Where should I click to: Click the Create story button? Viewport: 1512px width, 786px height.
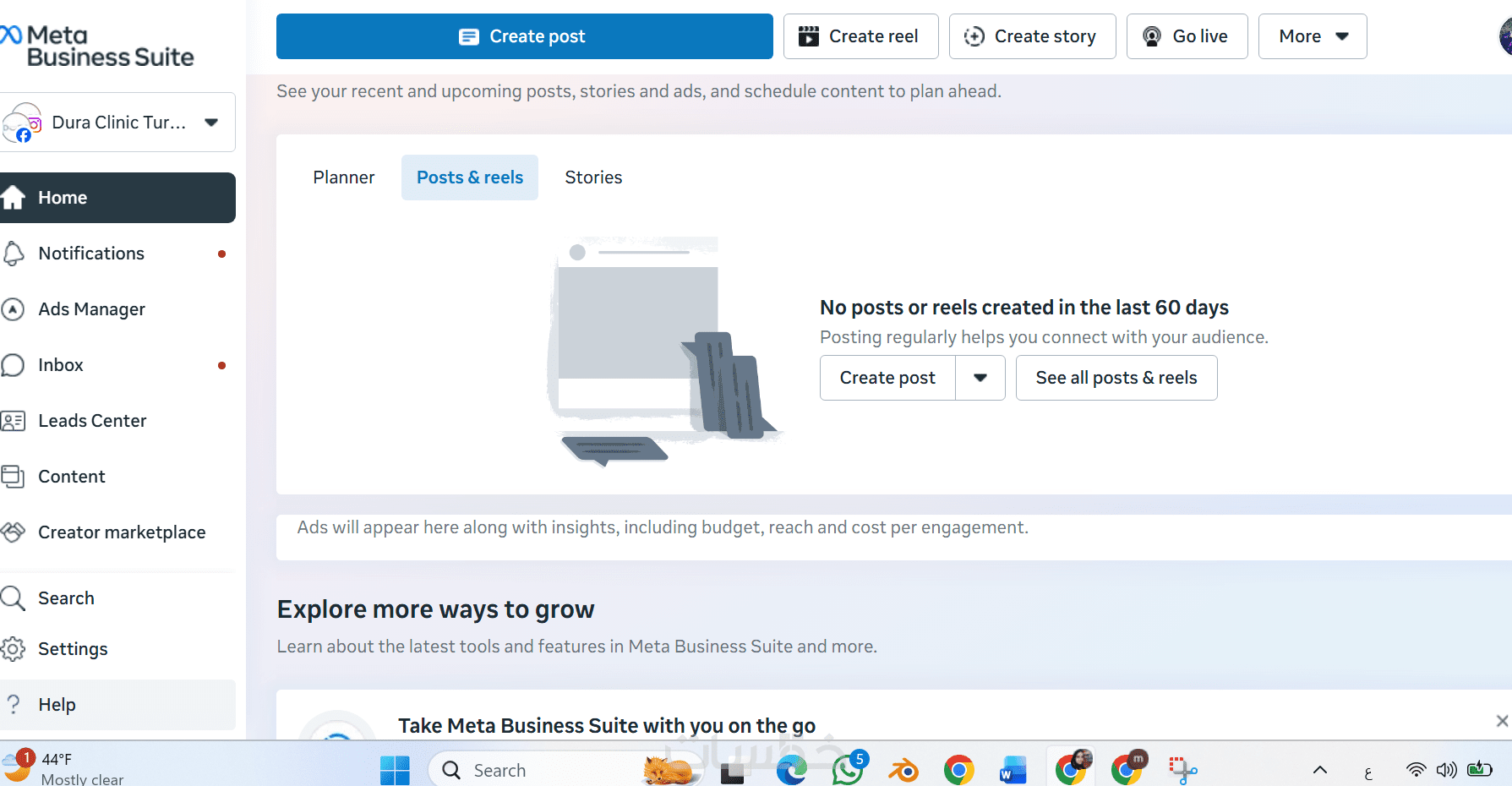click(x=1032, y=36)
